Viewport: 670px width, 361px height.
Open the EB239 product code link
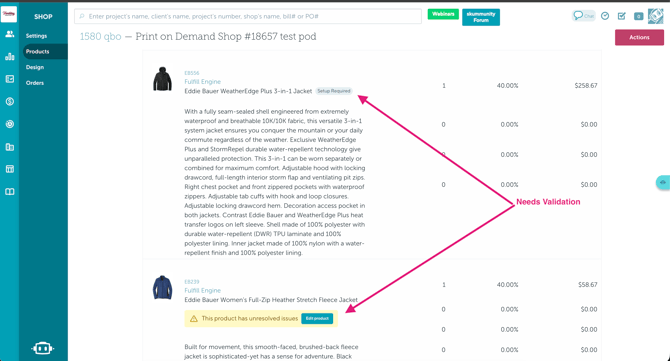pos(191,282)
